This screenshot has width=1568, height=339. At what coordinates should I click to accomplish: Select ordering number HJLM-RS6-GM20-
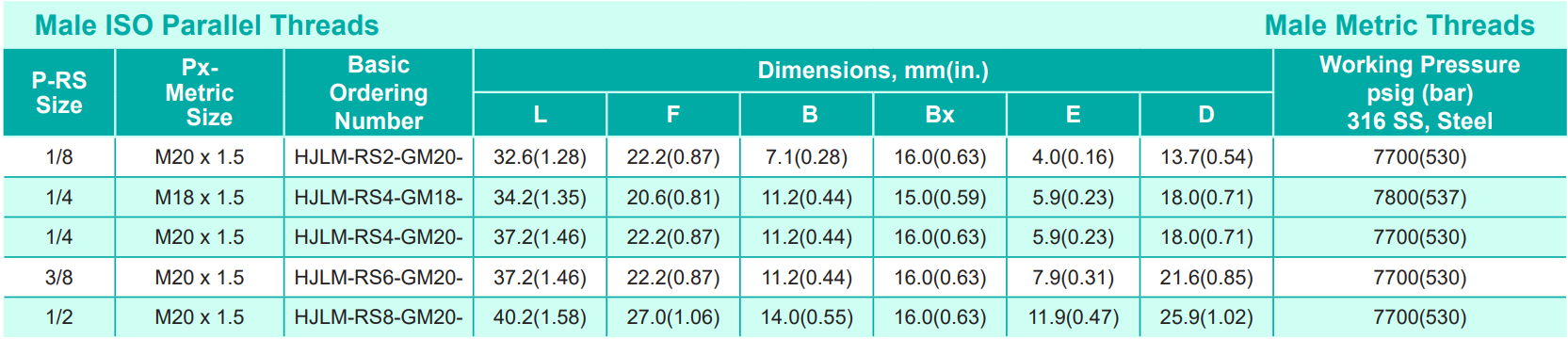point(379,278)
